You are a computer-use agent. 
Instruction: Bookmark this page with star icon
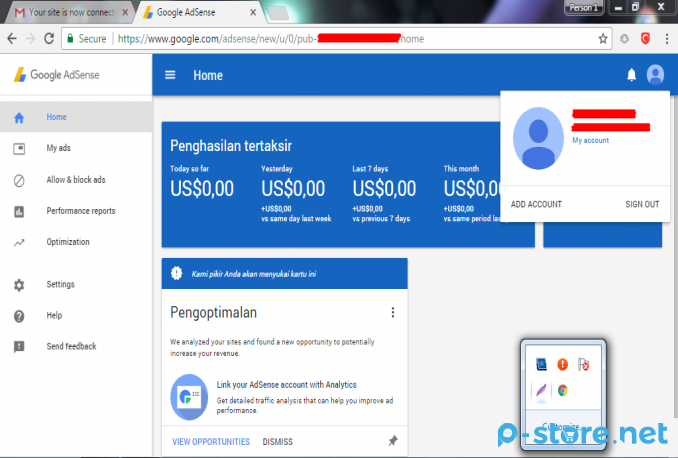pos(603,39)
